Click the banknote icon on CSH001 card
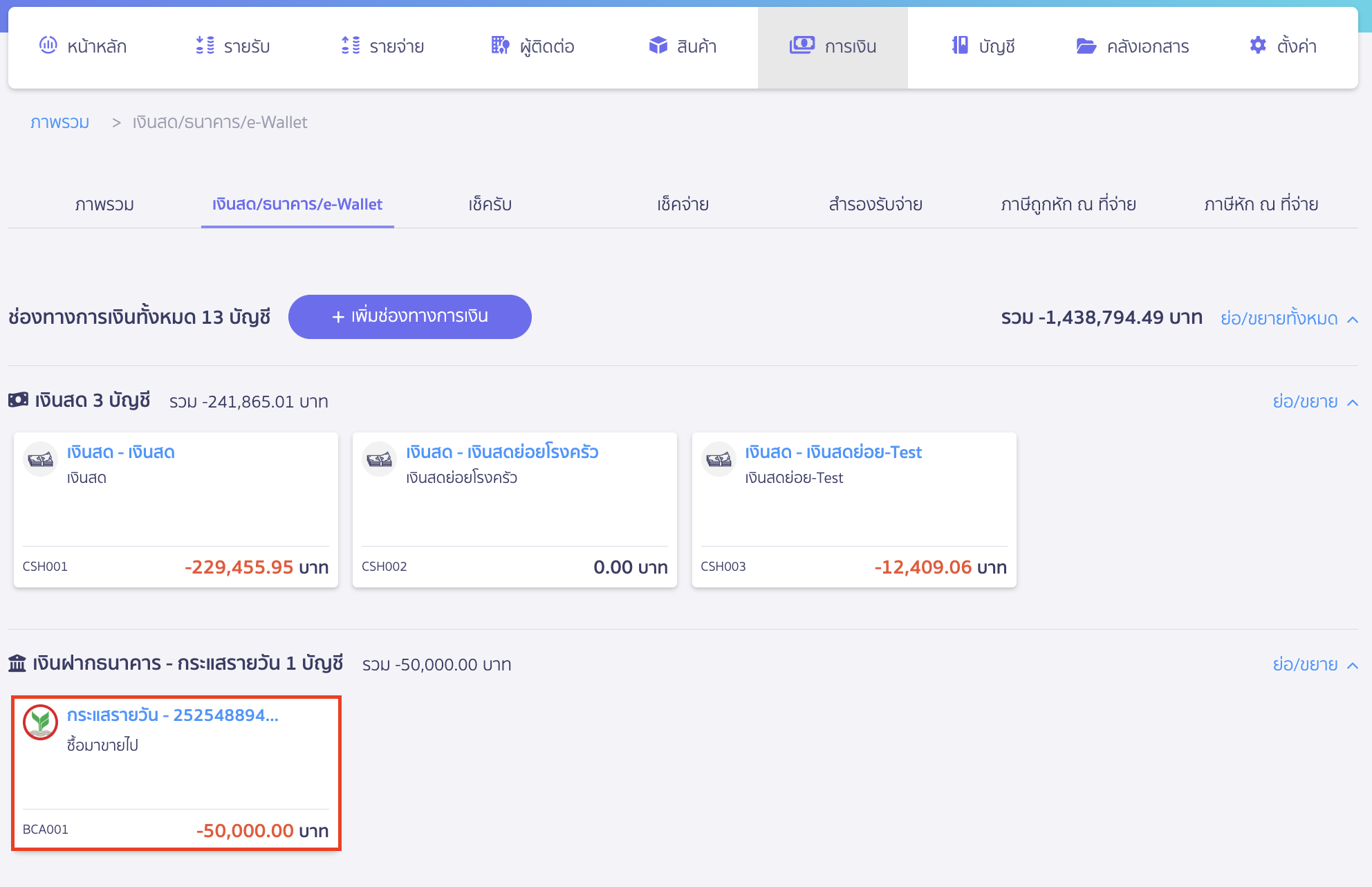This screenshot has width=1372, height=887. point(39,458)
